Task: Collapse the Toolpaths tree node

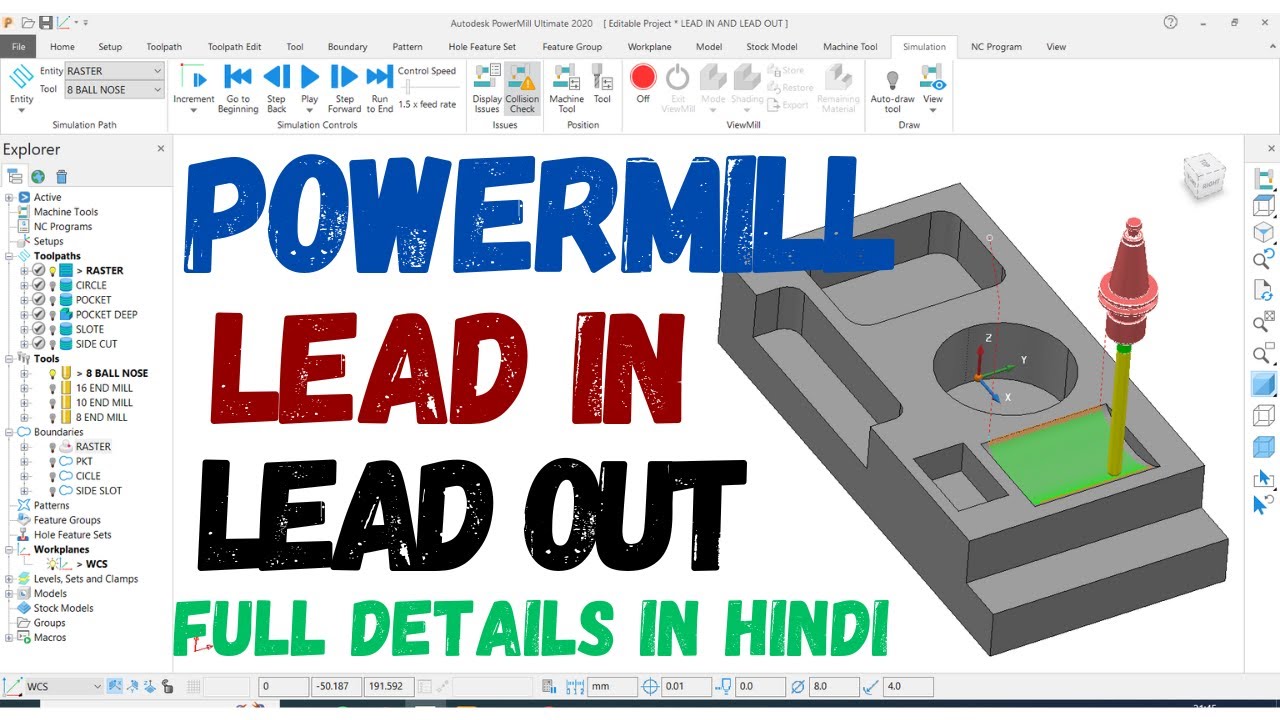Action: pos(9,256)
